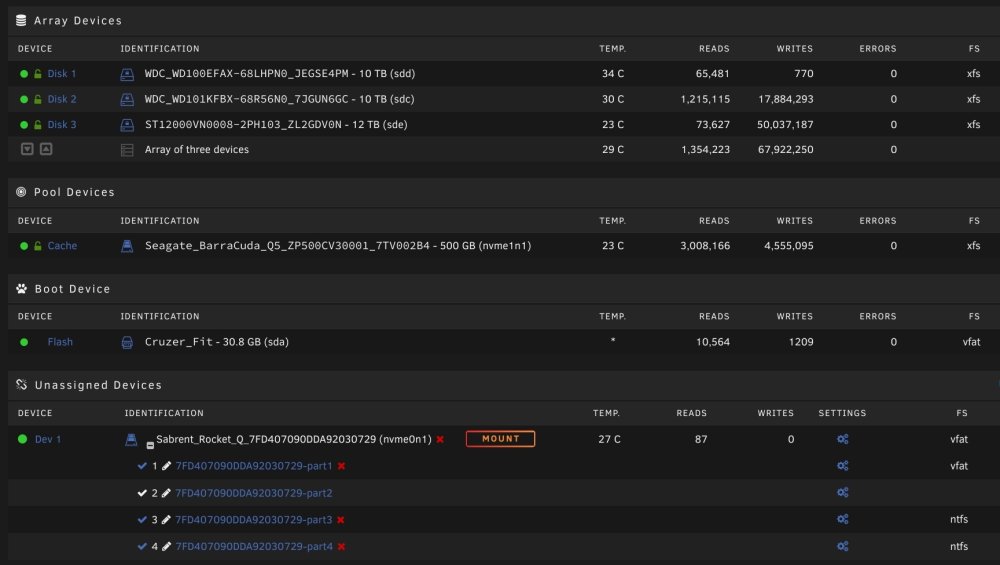Click the Cache padlock icon
Image resolution: width=1000 pixels, height=565 pixels.
point(38,246)
